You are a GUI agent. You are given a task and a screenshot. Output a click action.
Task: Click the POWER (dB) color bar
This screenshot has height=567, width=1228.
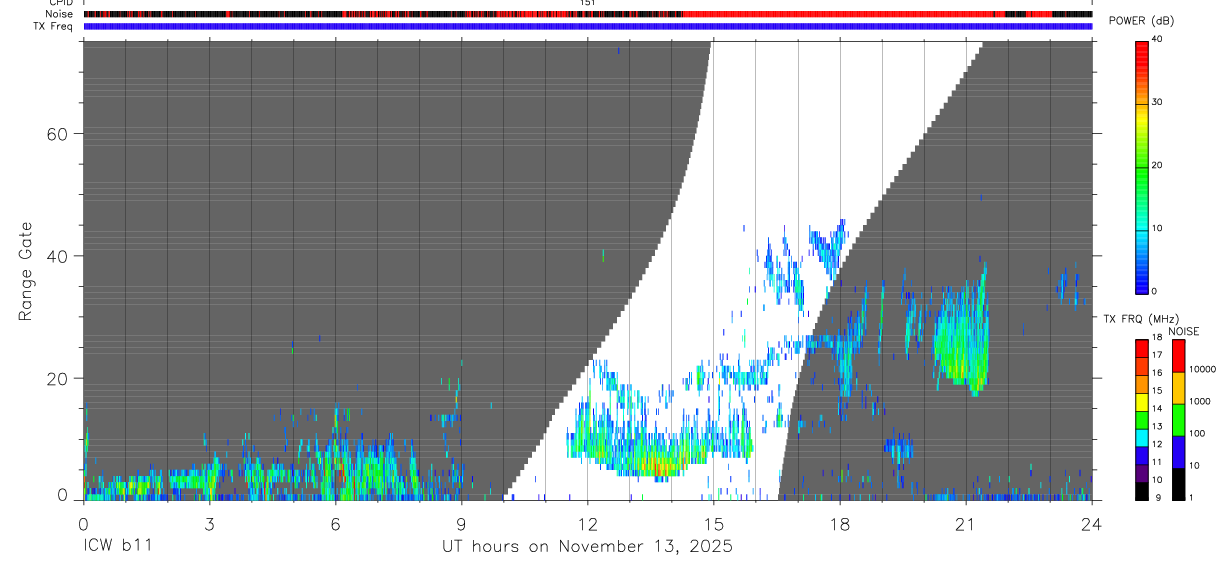1142,166
